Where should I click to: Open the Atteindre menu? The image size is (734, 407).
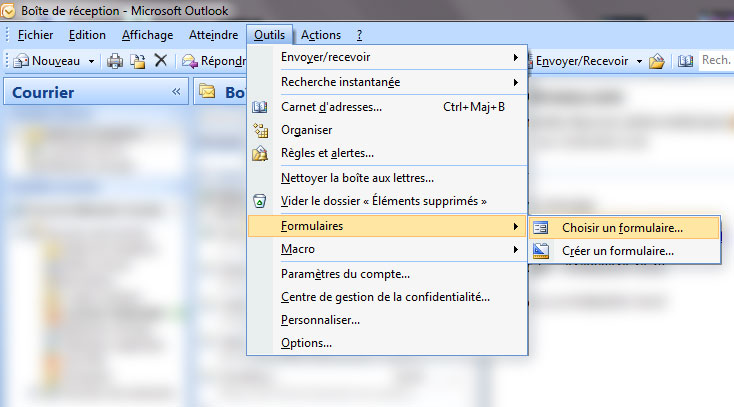(213, 35)
